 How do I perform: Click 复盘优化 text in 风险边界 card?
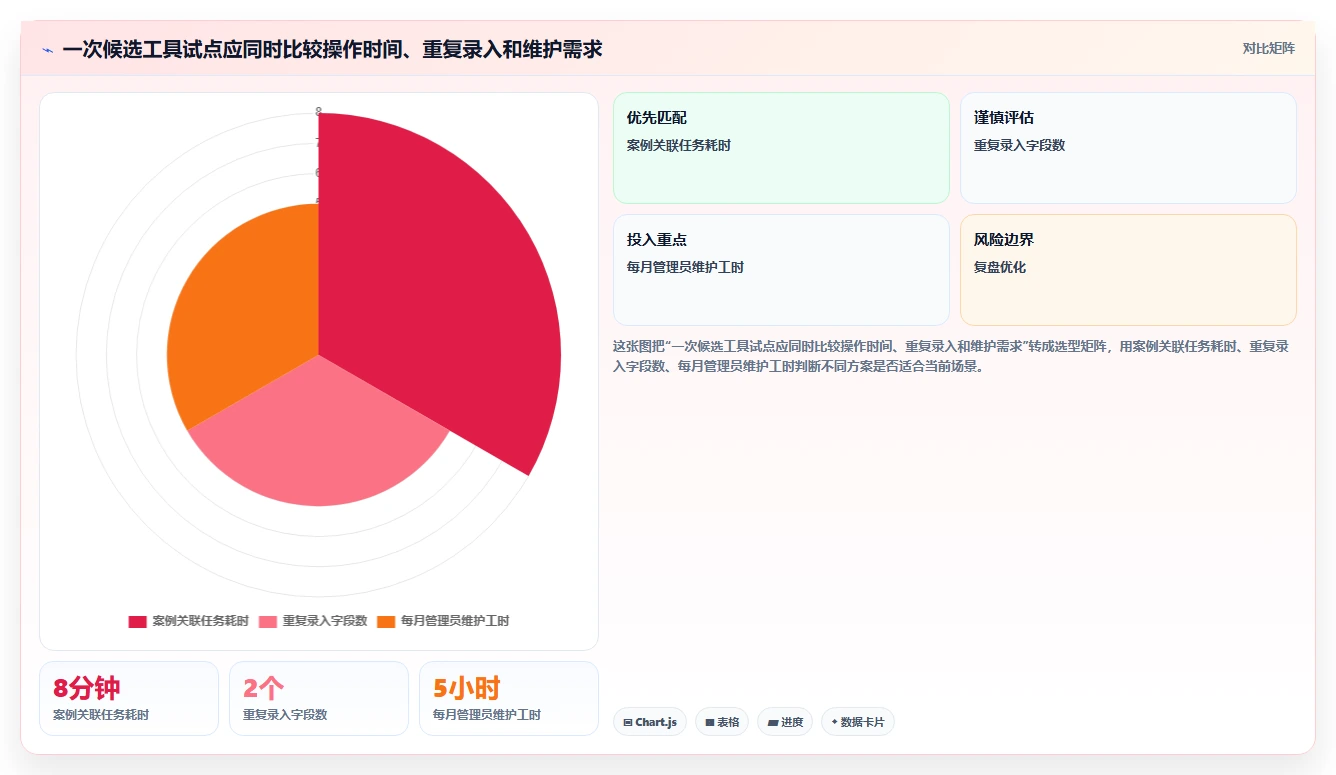1000,267
